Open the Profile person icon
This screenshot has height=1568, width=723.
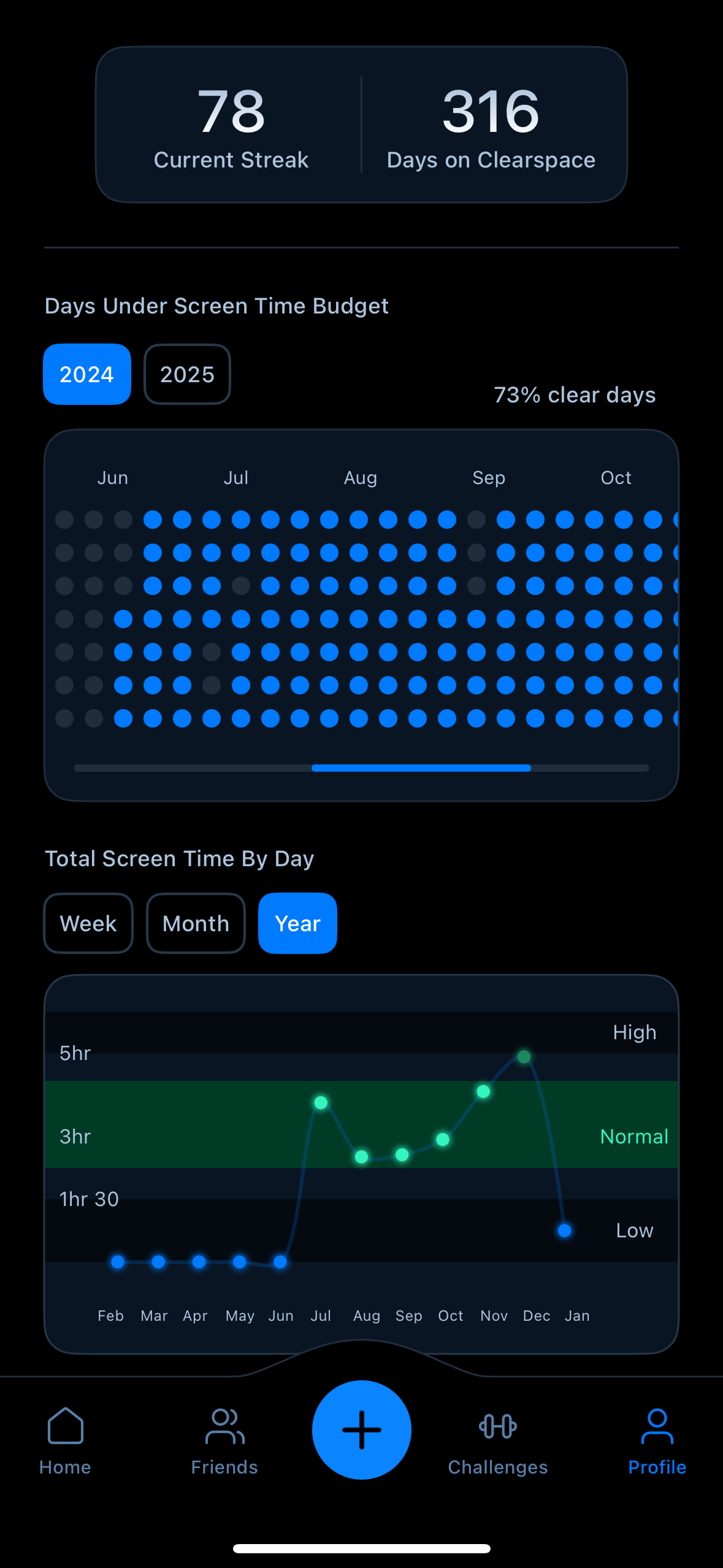point(657,1426)
